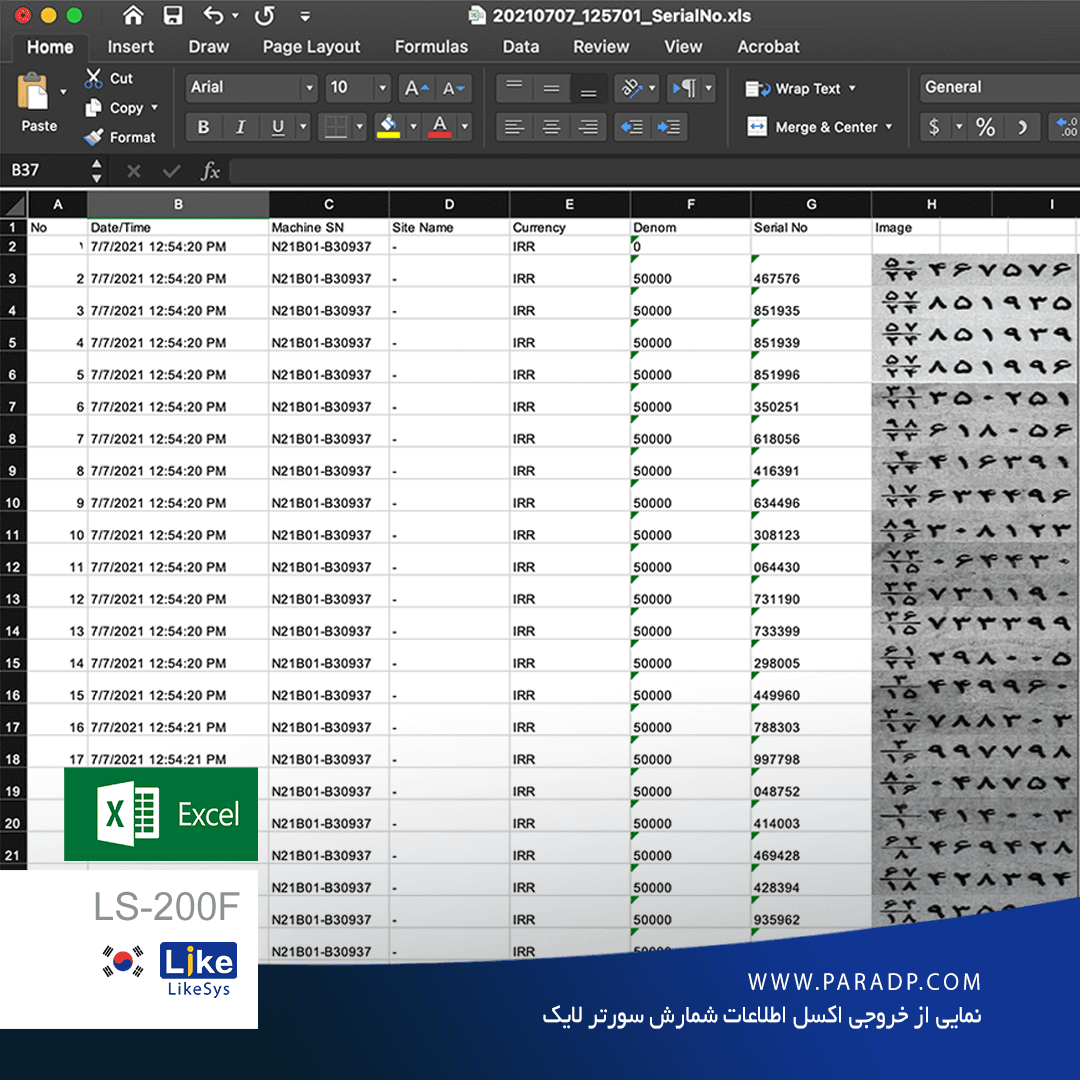Click the Increase Indent icon

point(669,127)
